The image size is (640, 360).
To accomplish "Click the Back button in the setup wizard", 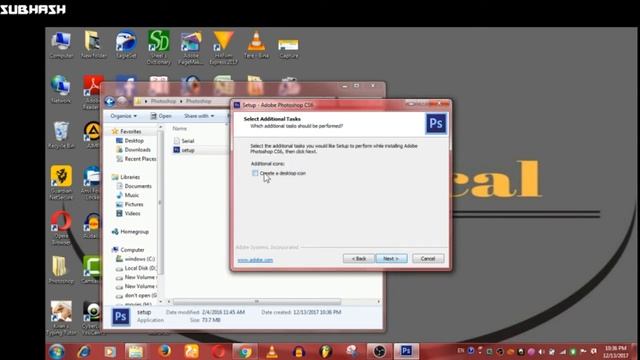I will (x=358, y=258).
